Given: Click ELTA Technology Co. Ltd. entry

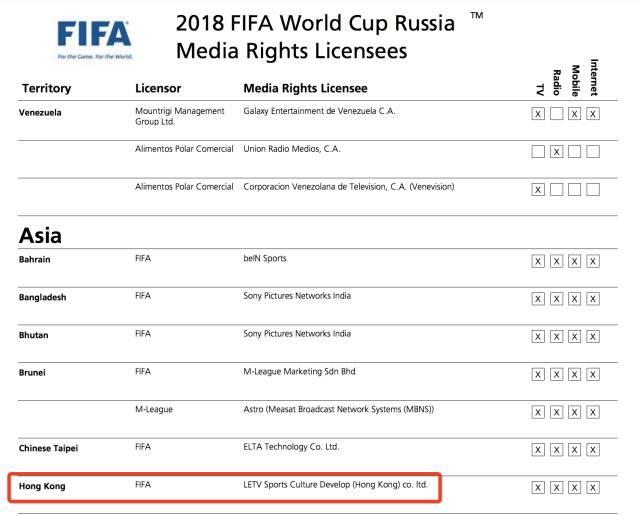Looking at the screenshot, I should [291, 447].
